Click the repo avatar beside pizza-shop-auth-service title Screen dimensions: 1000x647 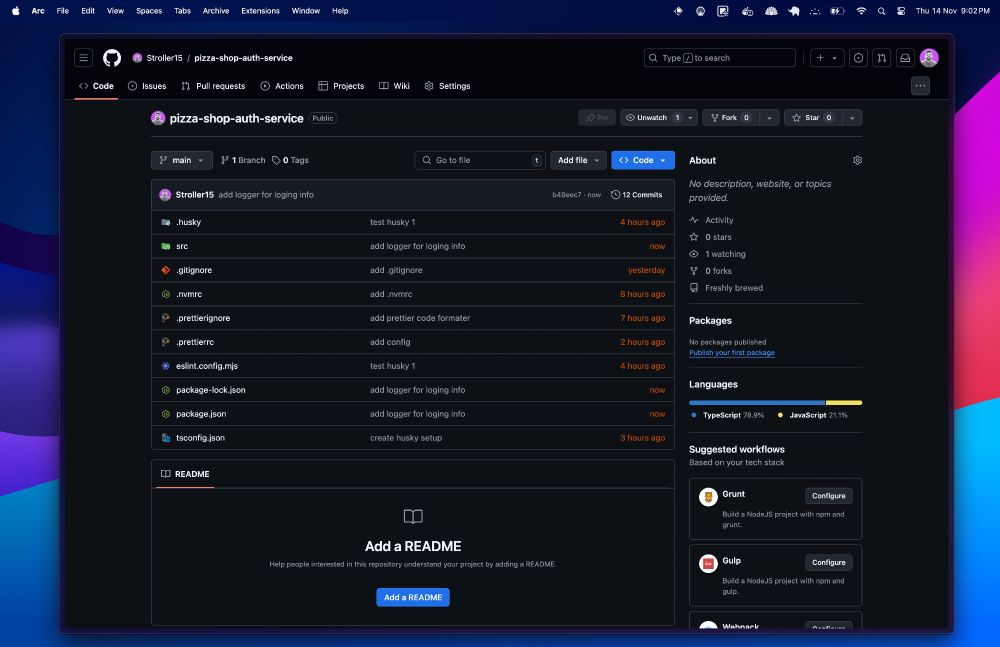tap(158, 118)
